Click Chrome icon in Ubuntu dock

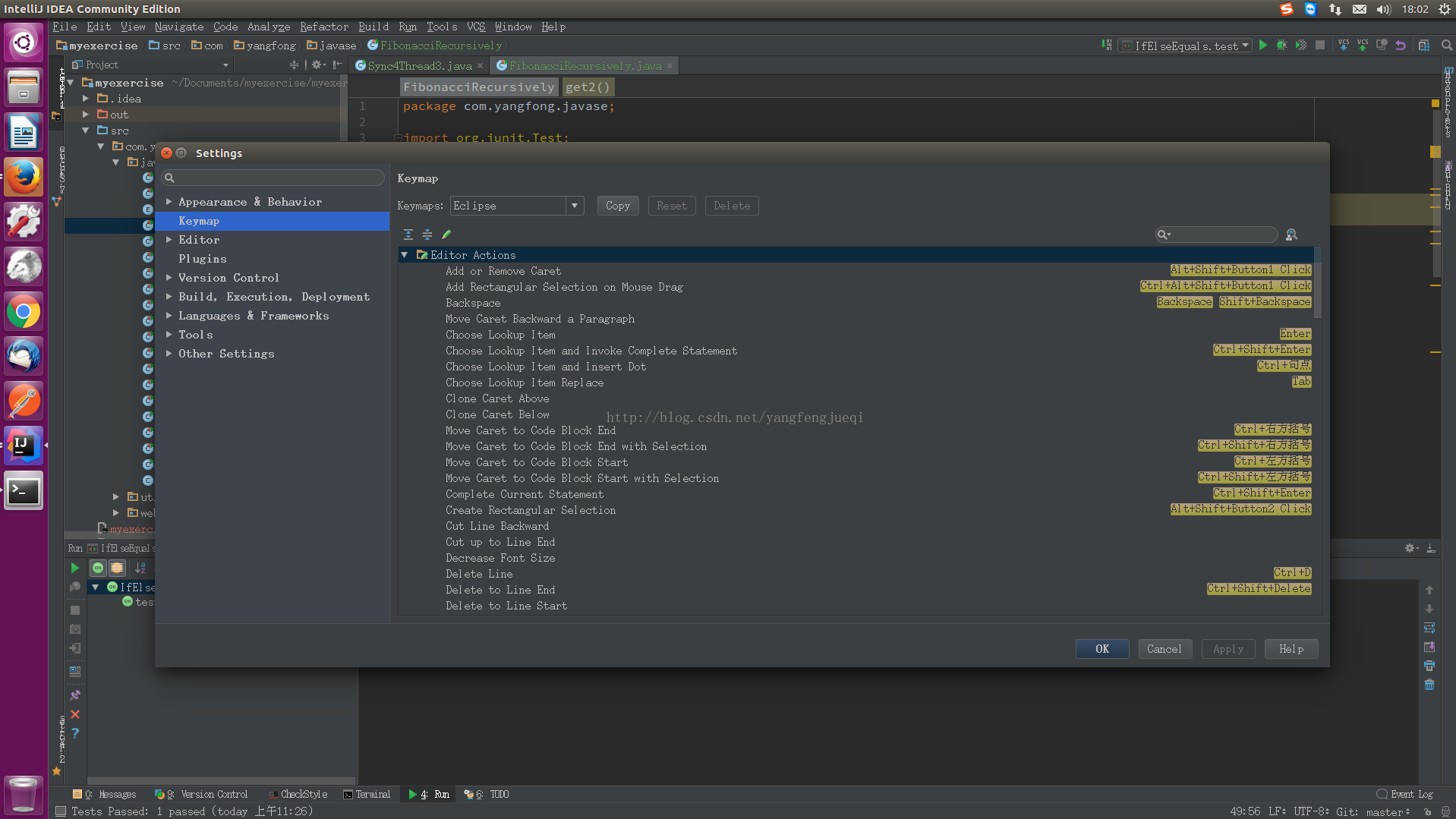click(24, 312)
